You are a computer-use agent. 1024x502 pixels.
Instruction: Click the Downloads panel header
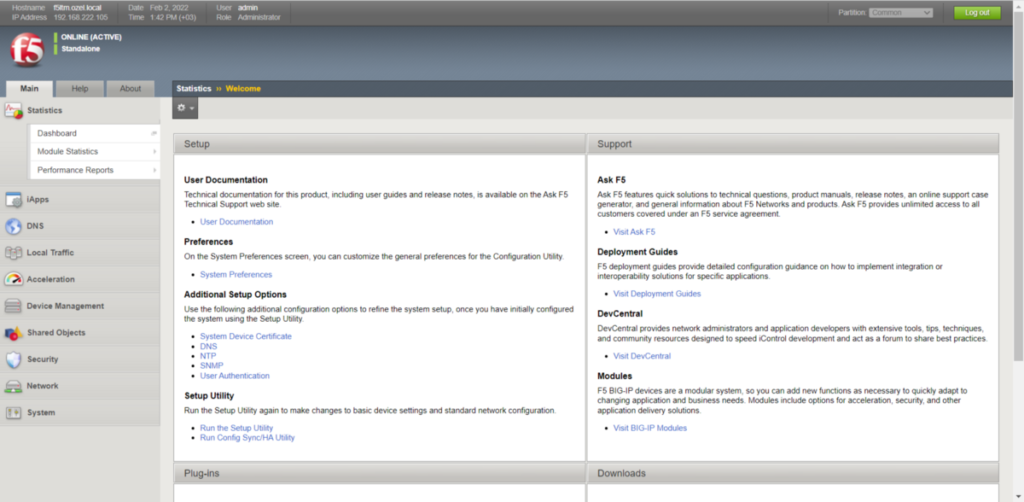793,473
